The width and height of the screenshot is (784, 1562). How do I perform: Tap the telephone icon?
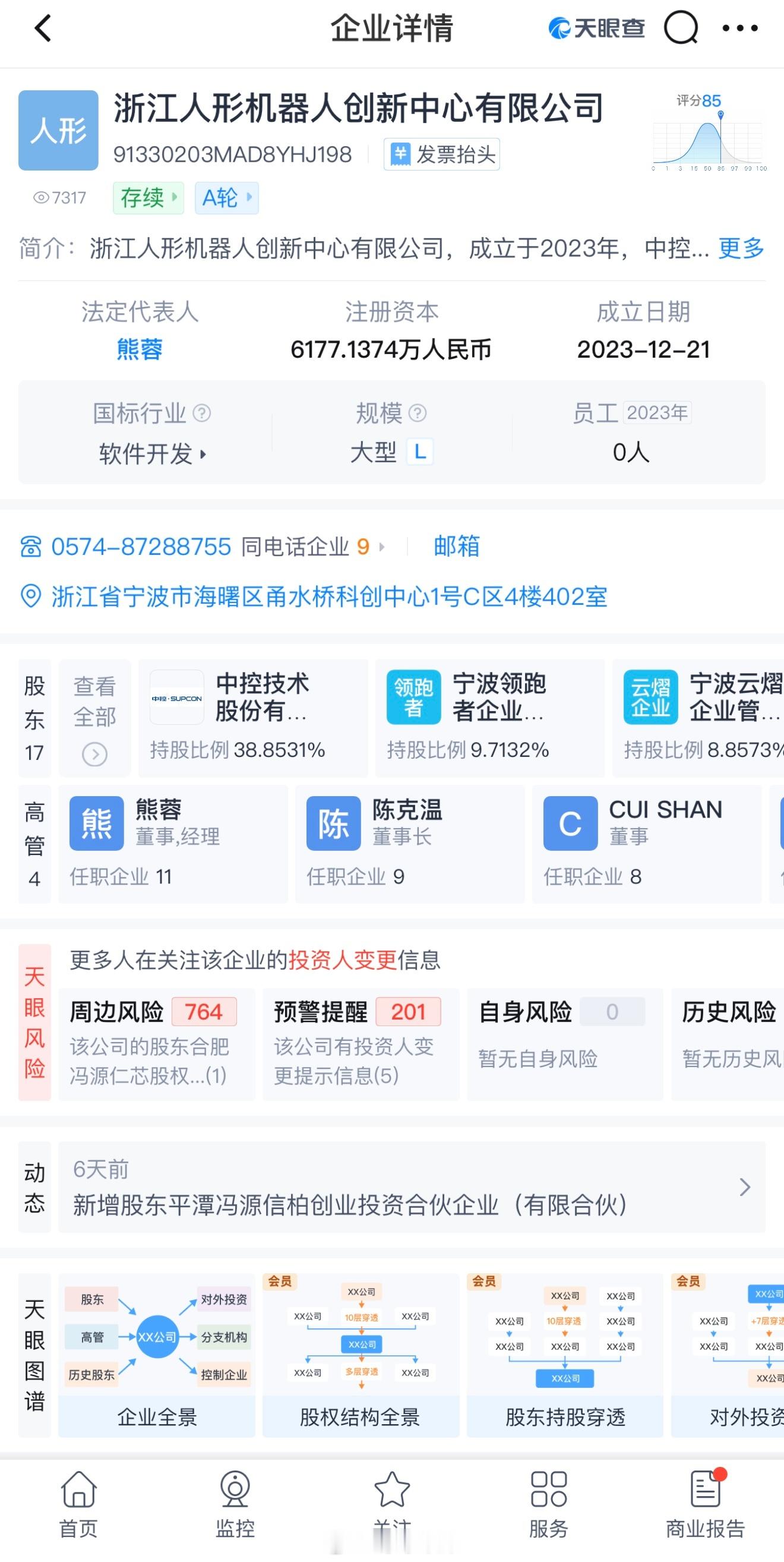tap(31, 547)
